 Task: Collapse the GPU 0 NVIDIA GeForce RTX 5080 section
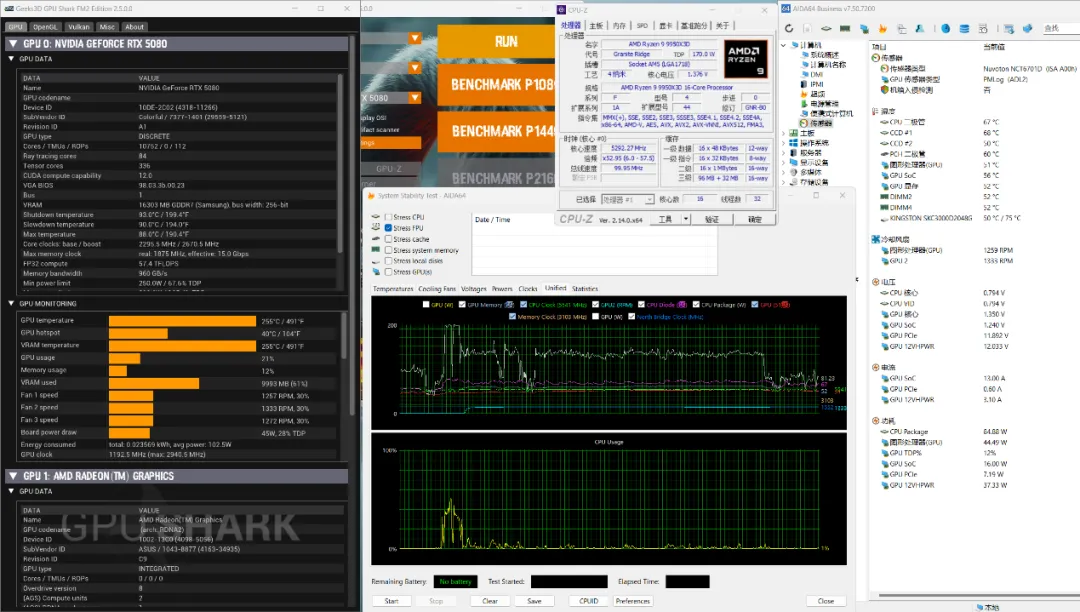pos(13,43)
